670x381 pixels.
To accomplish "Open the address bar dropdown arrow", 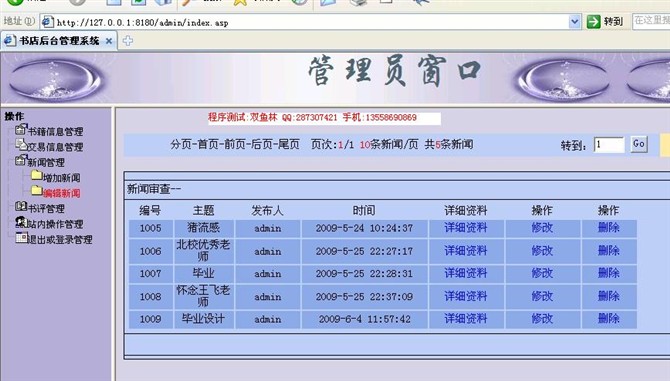I will [x=575, y=21].
